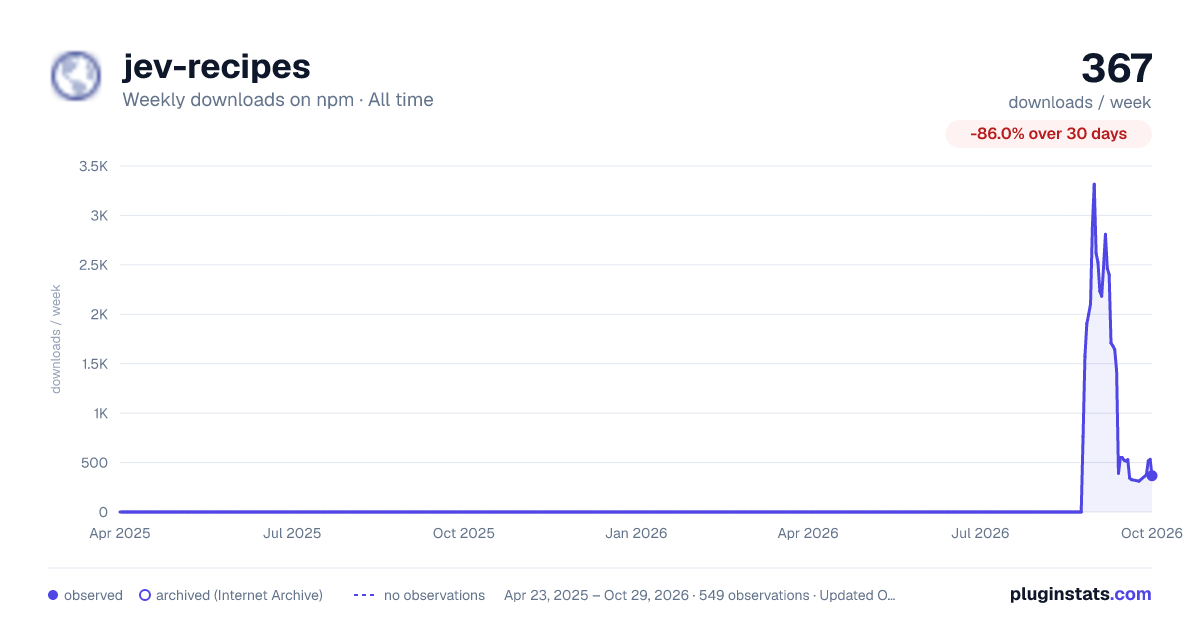Click the 3K y-axis label
Image resolution: width=1200 pixels, height=630 pixels.
(98, 215)
